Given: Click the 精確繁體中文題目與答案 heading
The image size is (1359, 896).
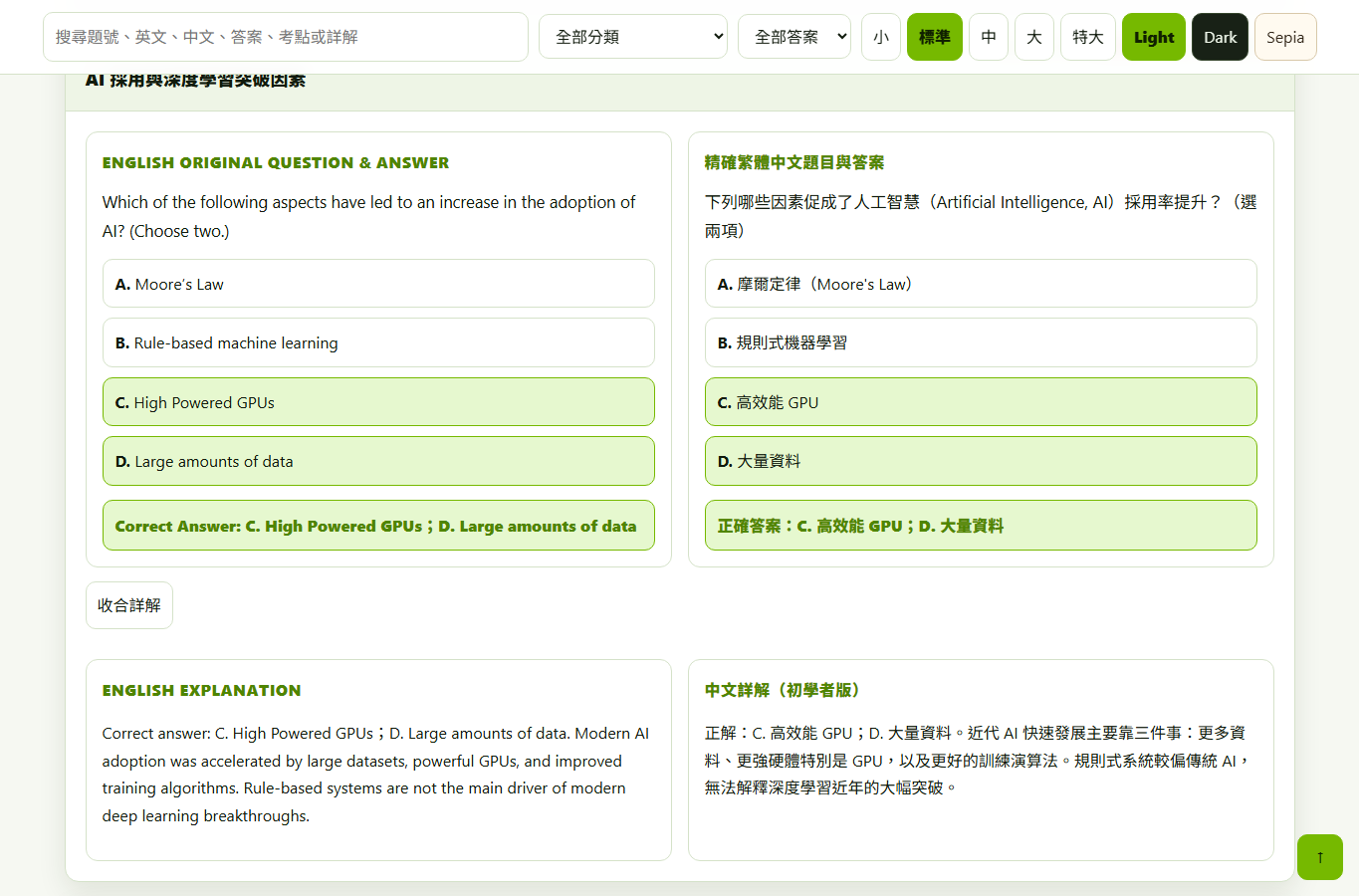Looking at the screenshot, I should [794, 162].
